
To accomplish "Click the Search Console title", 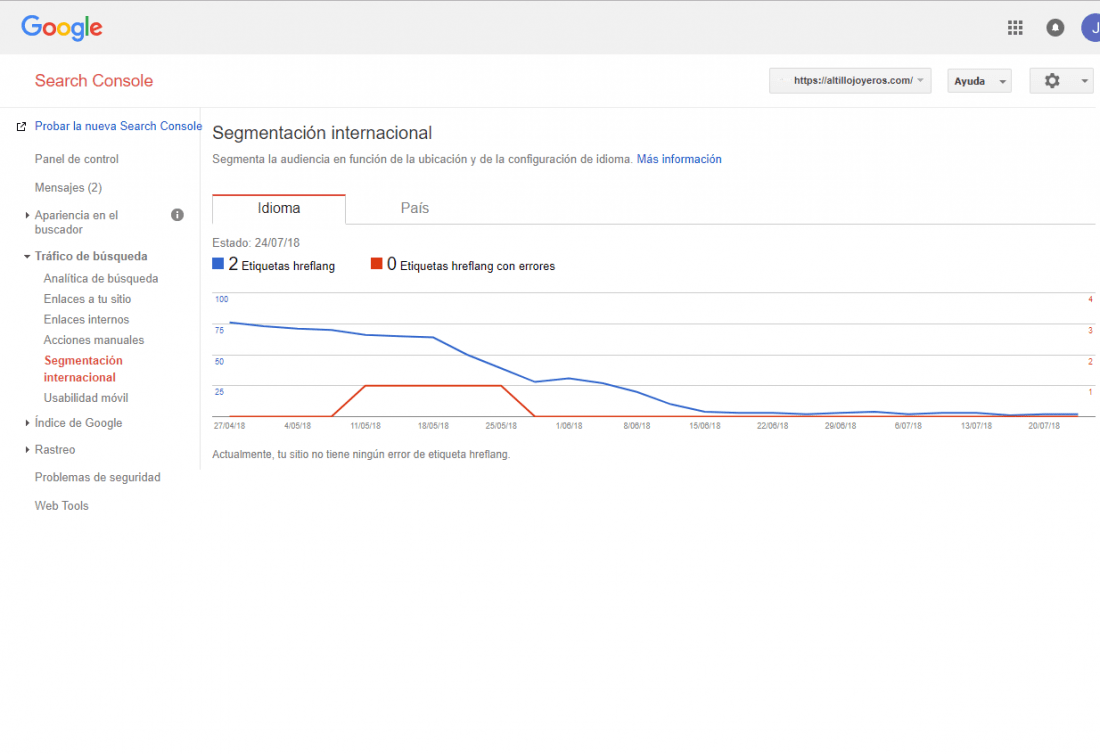I will 94,81.
